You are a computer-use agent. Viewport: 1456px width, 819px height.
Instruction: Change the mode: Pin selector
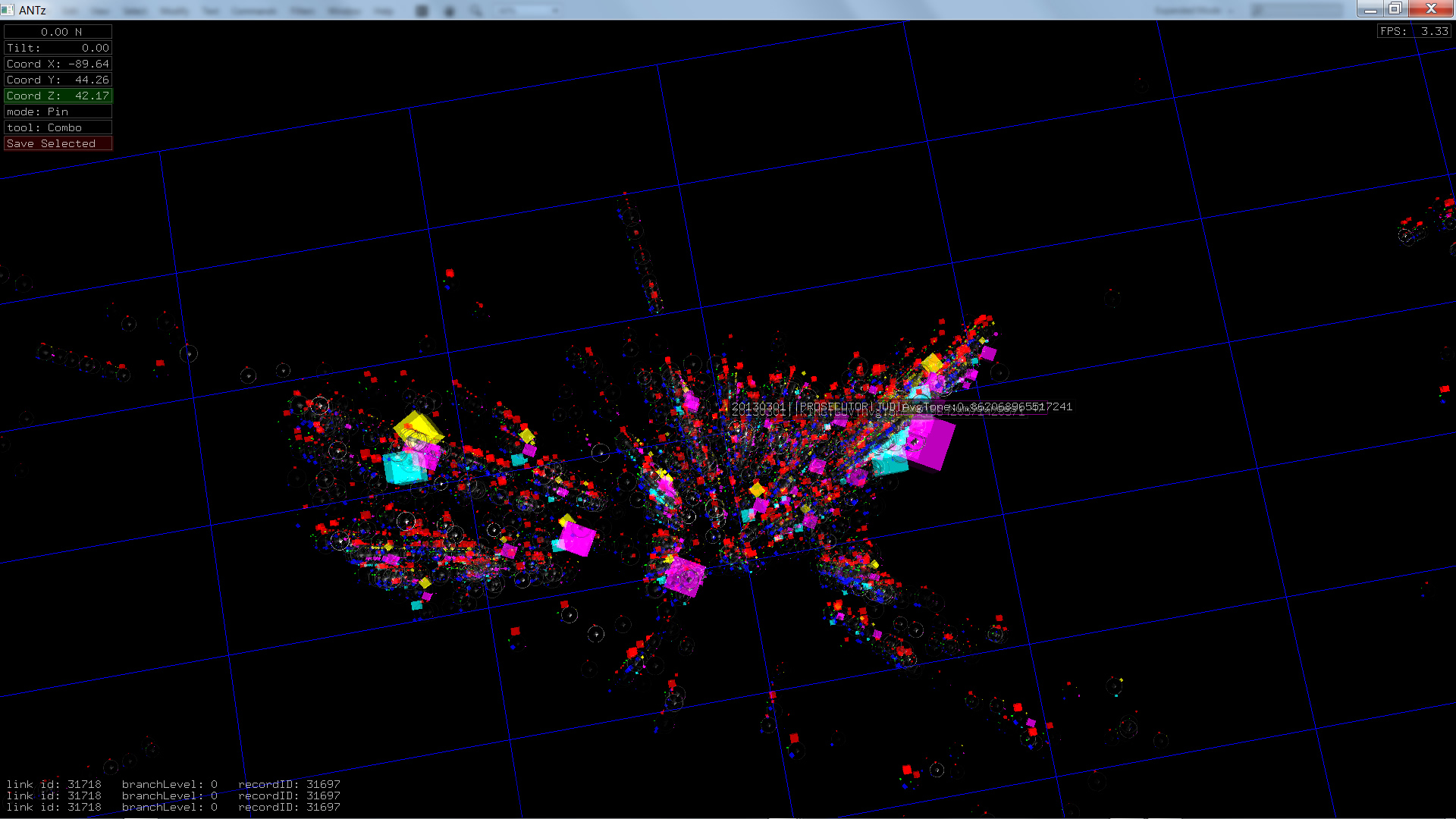(58, 111)
